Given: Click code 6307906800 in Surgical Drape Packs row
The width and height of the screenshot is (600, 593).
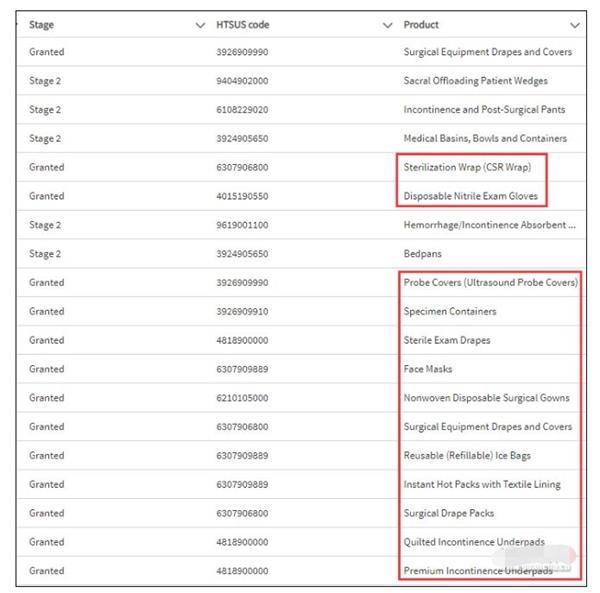Looking at the screenshot, I should 242,513.
